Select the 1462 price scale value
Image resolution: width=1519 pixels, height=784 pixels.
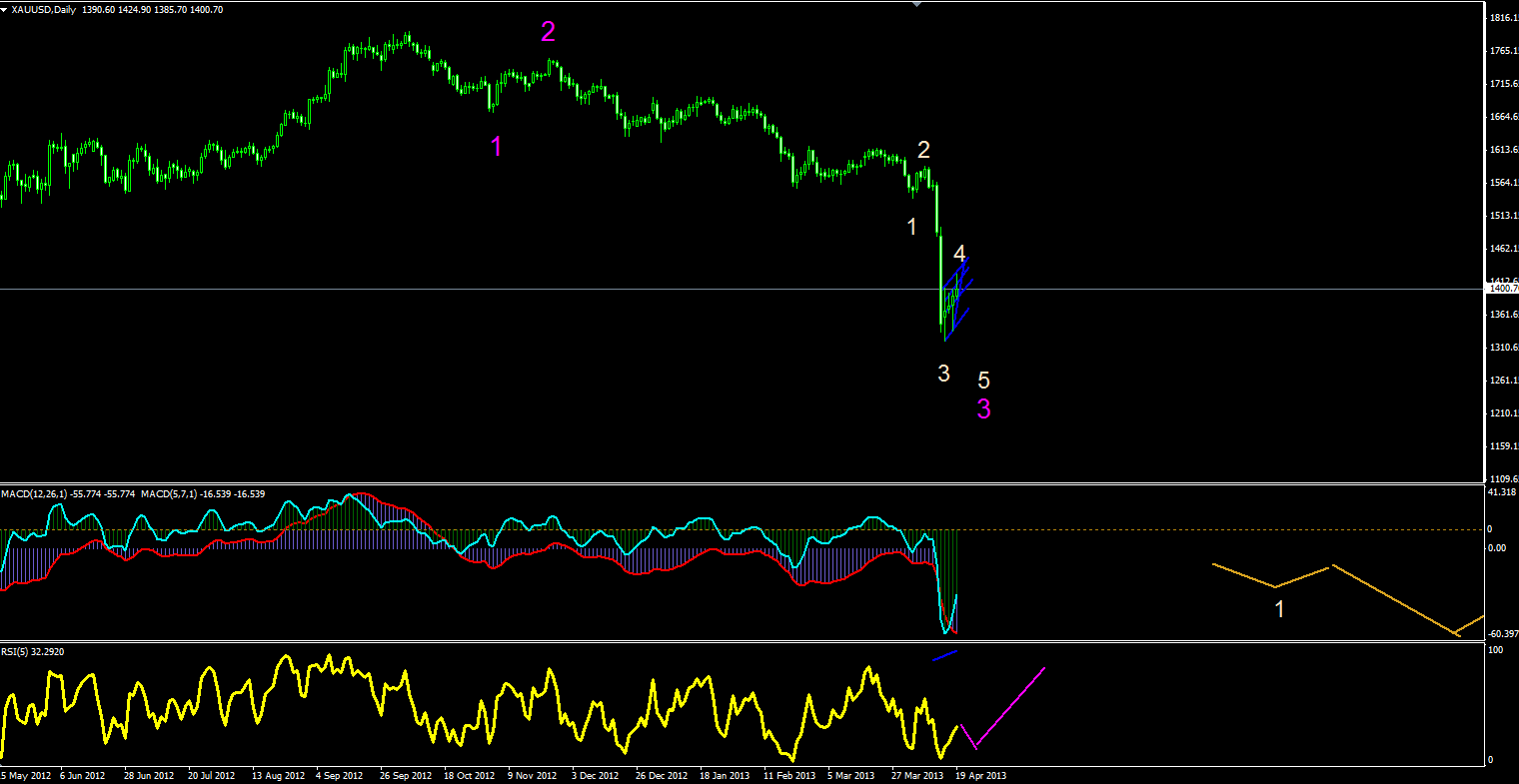click(x=1502, y=249)
